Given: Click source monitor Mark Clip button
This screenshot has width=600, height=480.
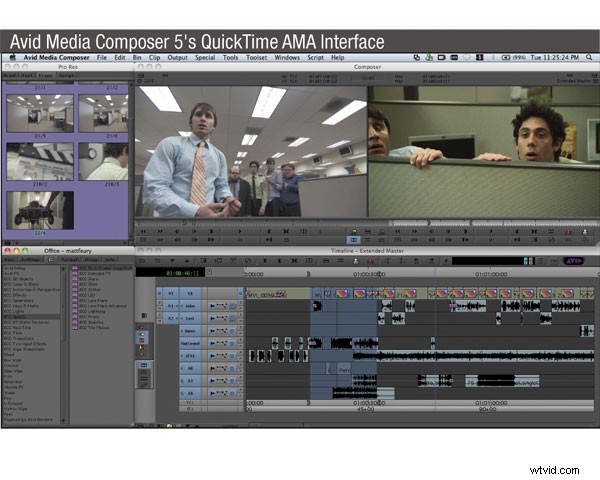Looking at the screenshot, I should click(286, 232).
